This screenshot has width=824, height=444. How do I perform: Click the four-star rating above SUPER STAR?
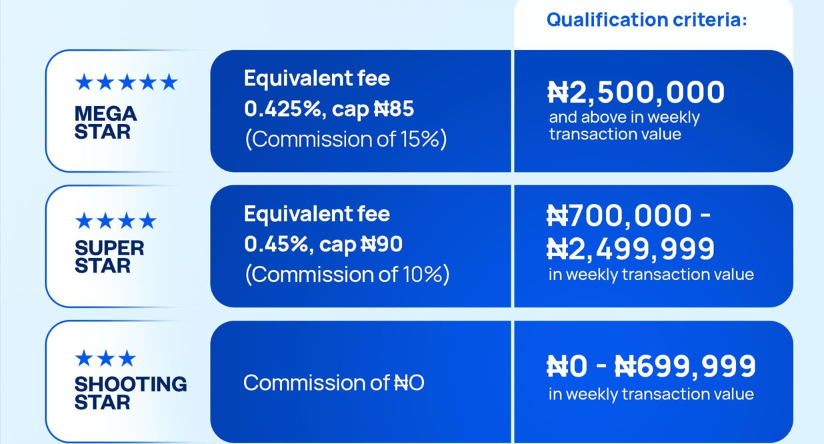click(x=116, y=221)
